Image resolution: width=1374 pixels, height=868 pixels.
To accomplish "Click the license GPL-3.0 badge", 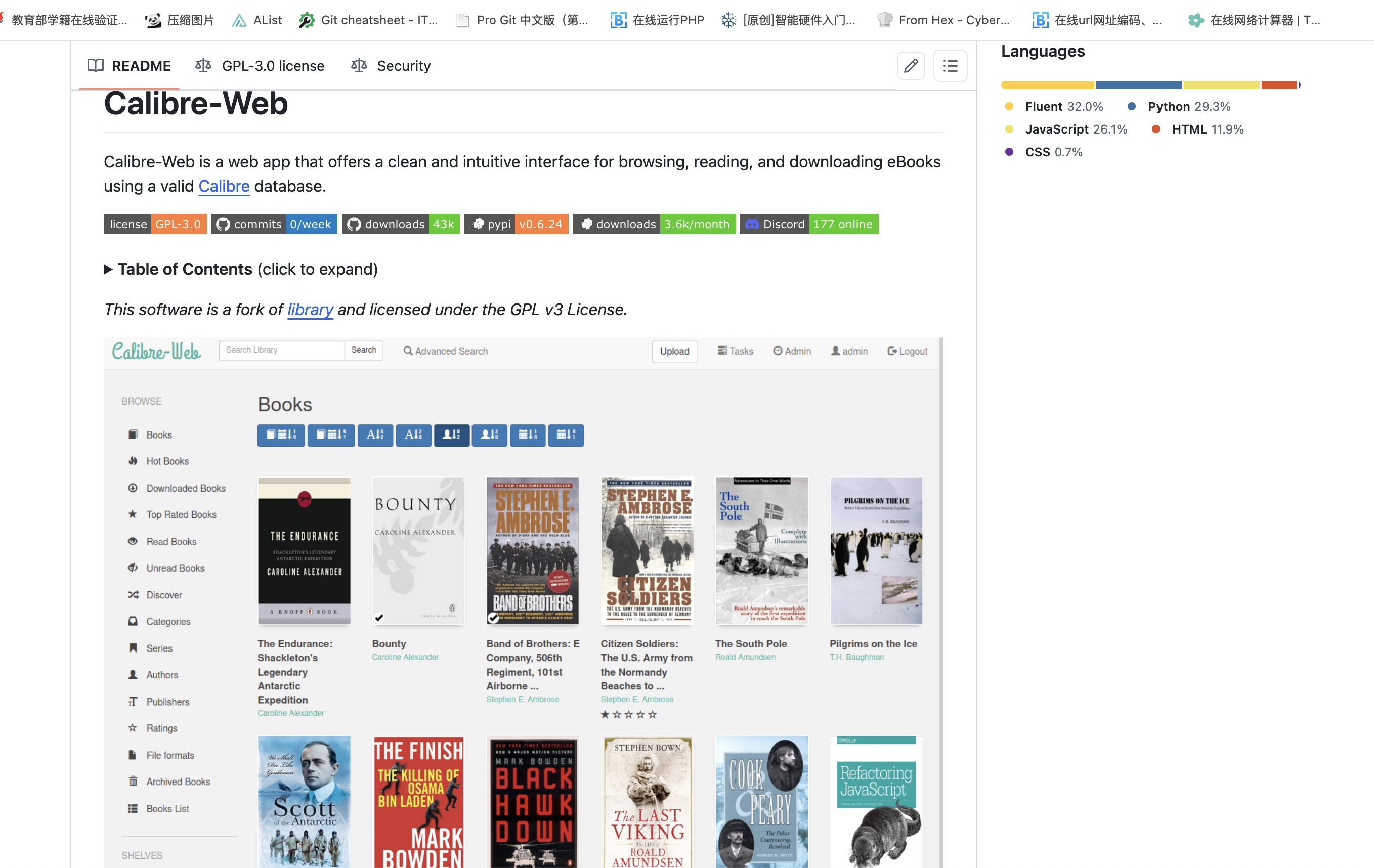I will pyautogui.click(x=155, y=224).
